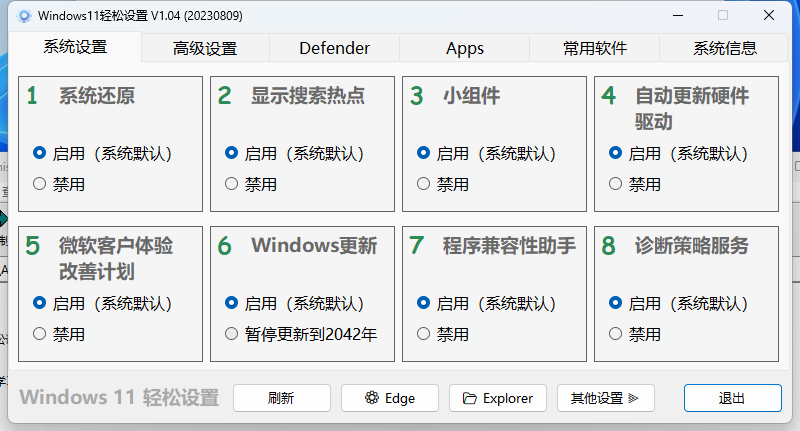Minimize the Windows11轻松设置 window
The image size is (800, 431).
pos(677,16)
